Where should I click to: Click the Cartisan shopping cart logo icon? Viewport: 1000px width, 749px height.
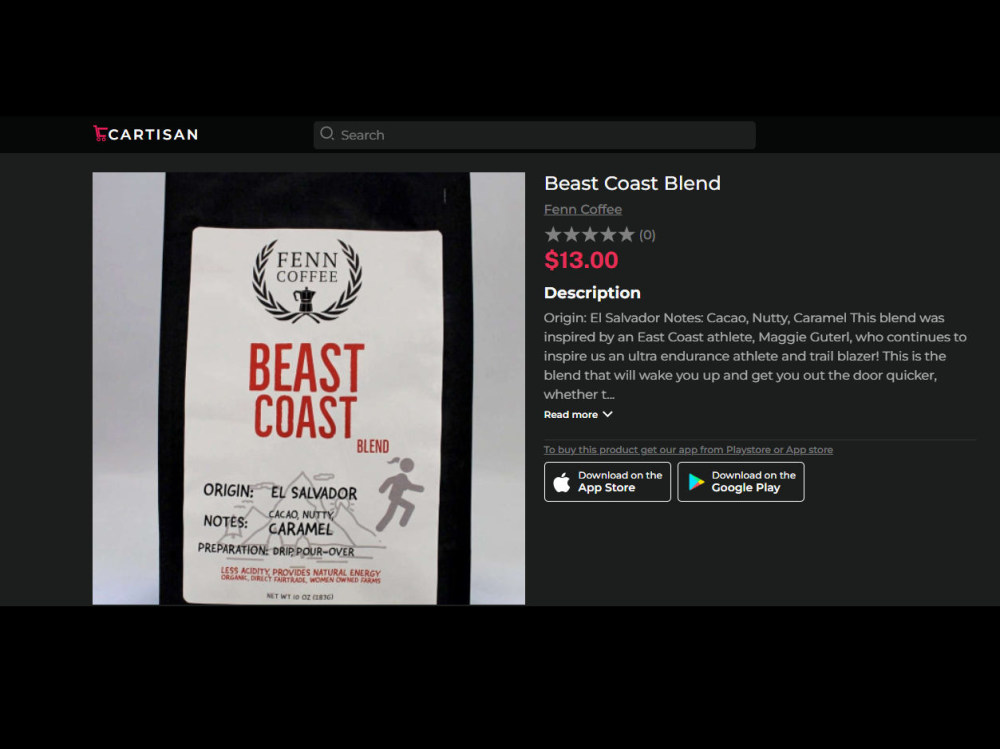(x=99, y=133)
